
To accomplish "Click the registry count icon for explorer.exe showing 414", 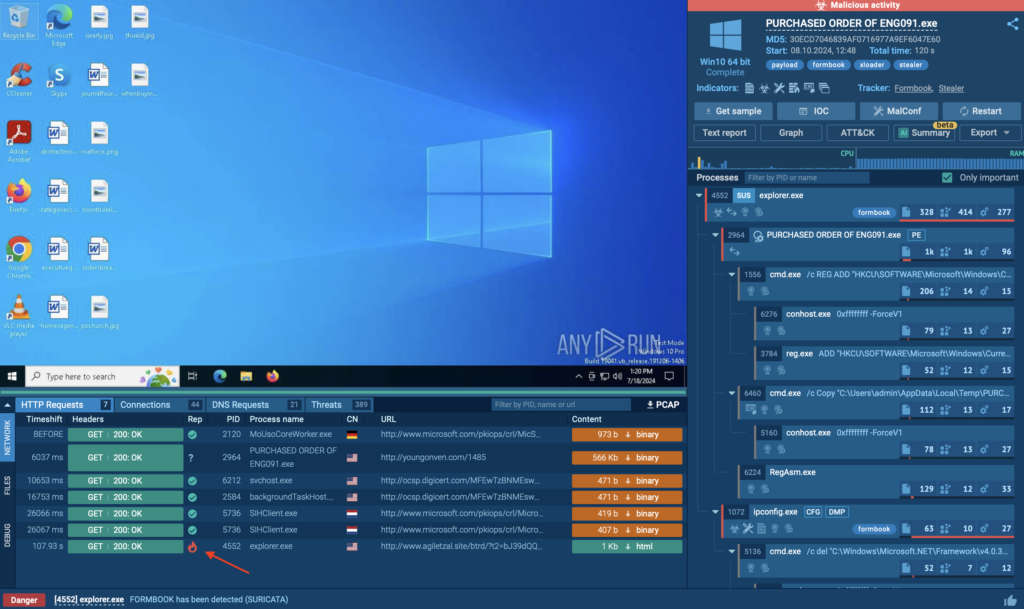I will pyautogui.click(x=945, y=212).
